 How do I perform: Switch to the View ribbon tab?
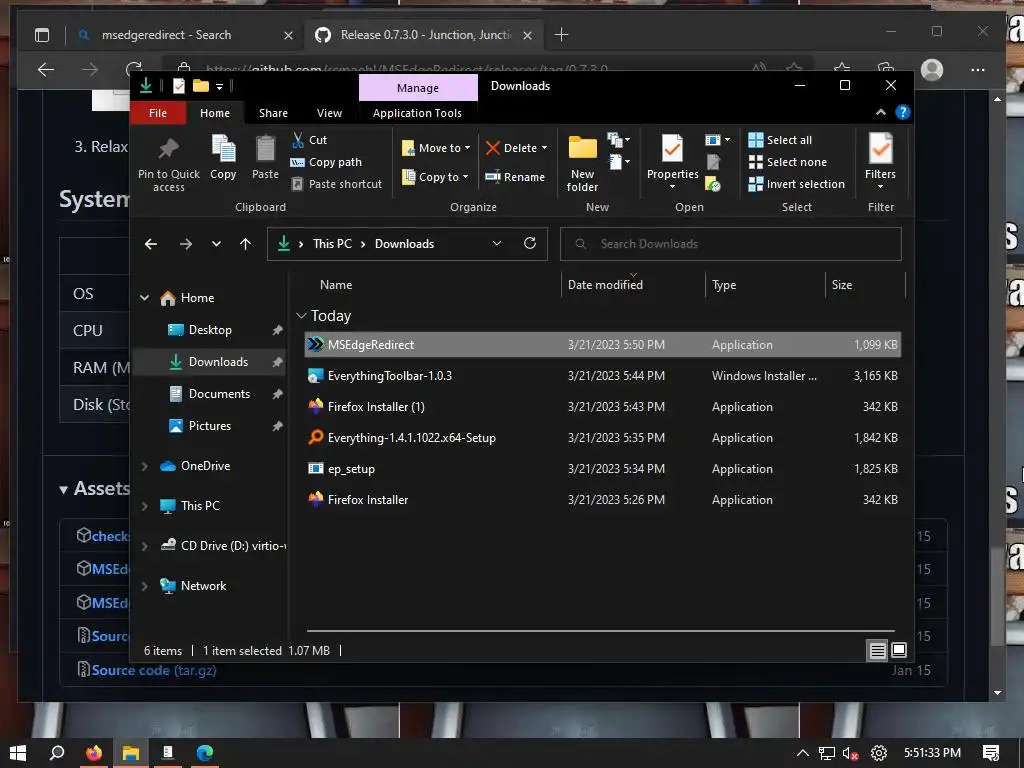click(x=329, y=113)
